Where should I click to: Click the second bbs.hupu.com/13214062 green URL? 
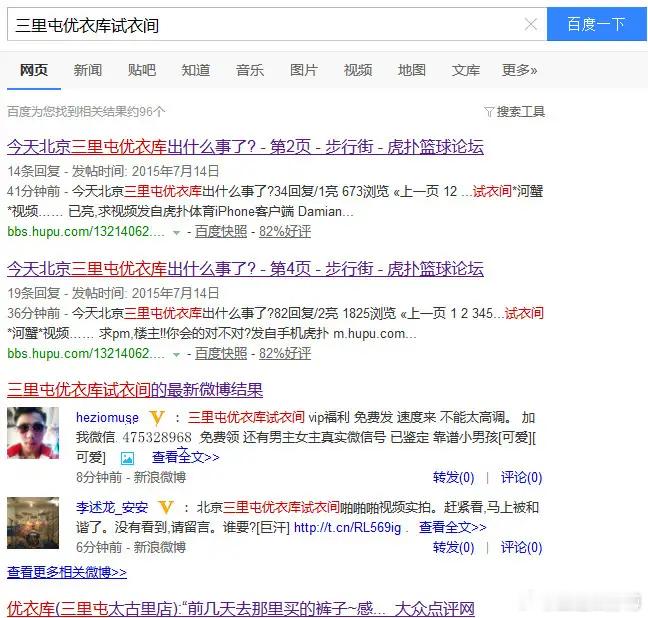pyautogui.click(x=86, y=353)
